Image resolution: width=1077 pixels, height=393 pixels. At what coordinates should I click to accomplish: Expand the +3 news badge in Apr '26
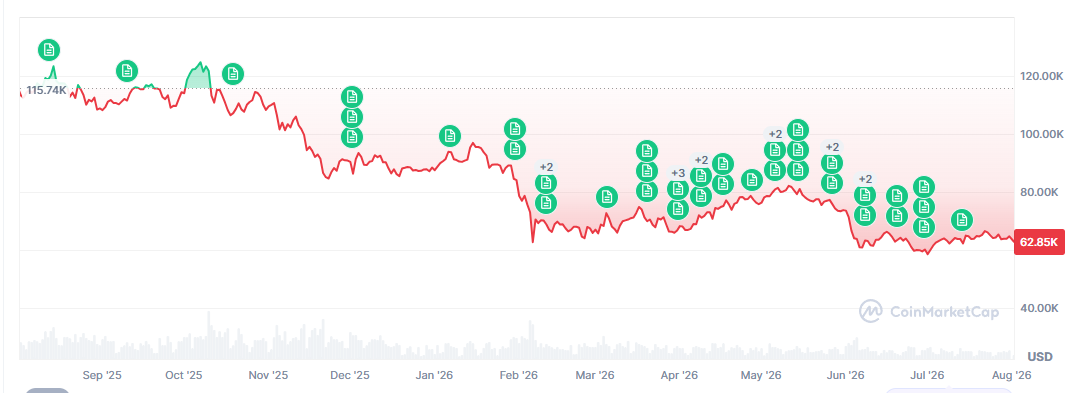(678, 172)
